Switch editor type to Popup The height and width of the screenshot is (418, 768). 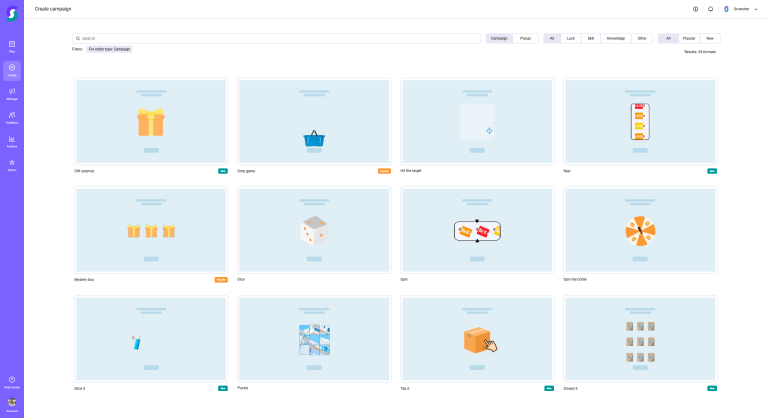(525, 38)
